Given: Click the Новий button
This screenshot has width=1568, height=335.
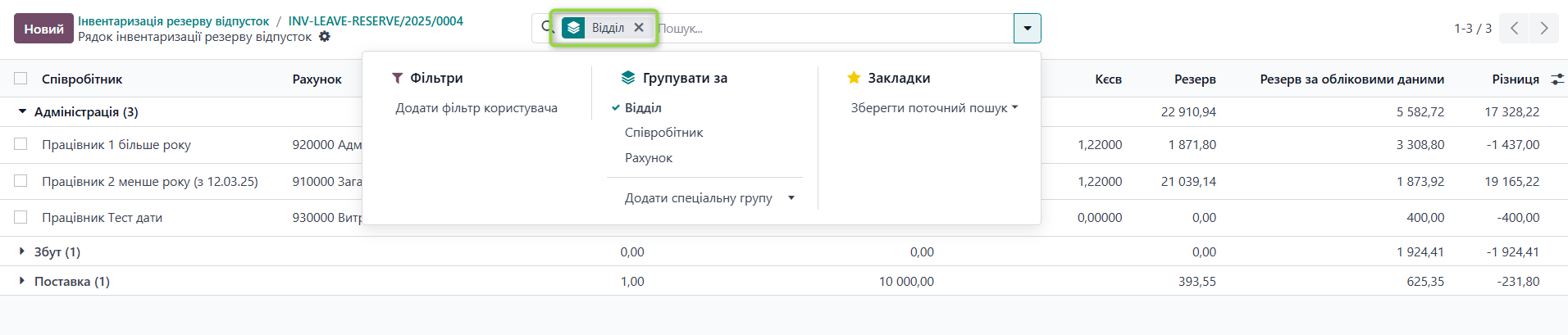Looking at the screenshot, I should [43, 29].
